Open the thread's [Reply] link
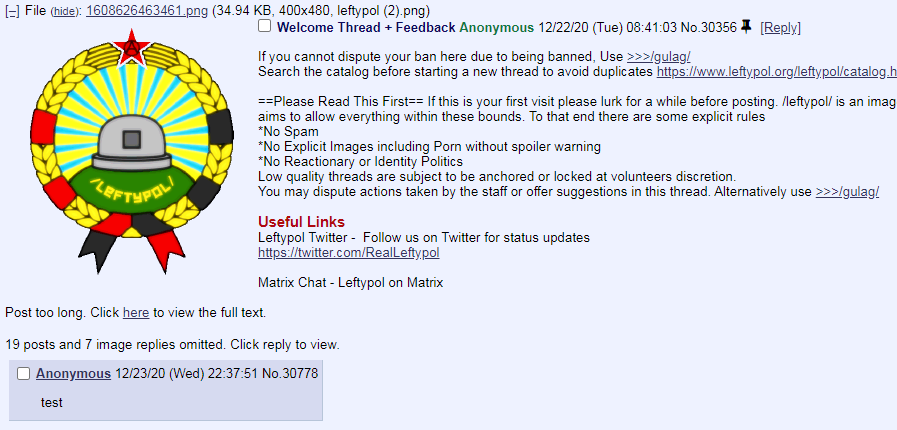897x430 pixels. 780,27
